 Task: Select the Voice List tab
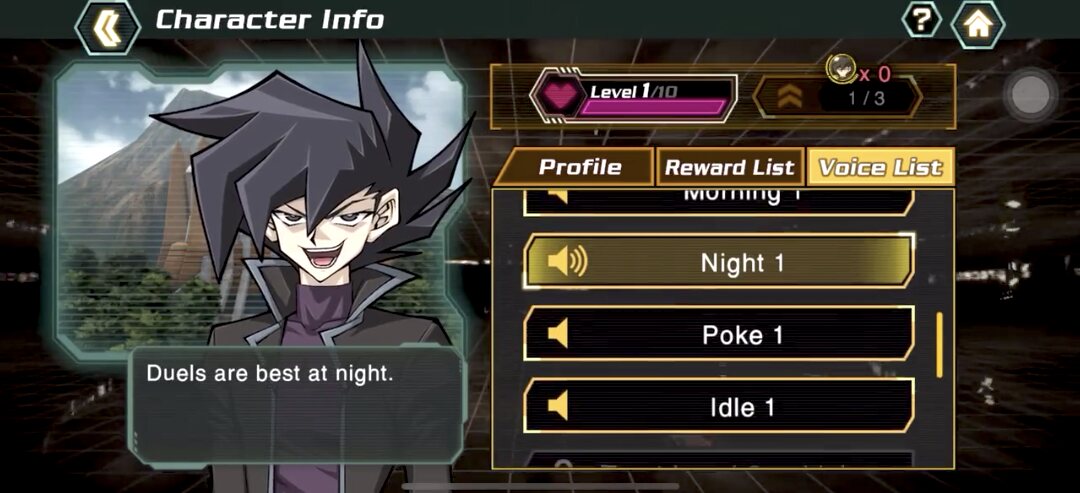(880, 167)
